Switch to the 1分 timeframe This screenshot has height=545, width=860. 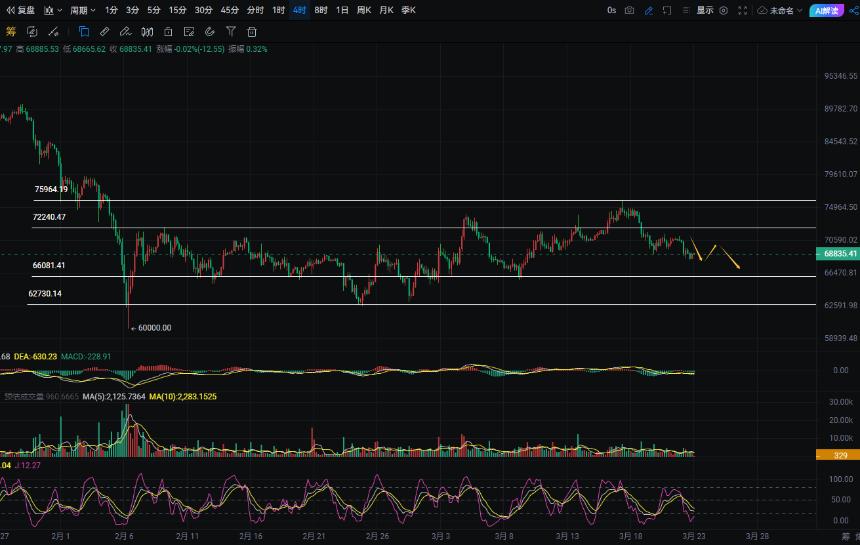[x=111, y=10]
